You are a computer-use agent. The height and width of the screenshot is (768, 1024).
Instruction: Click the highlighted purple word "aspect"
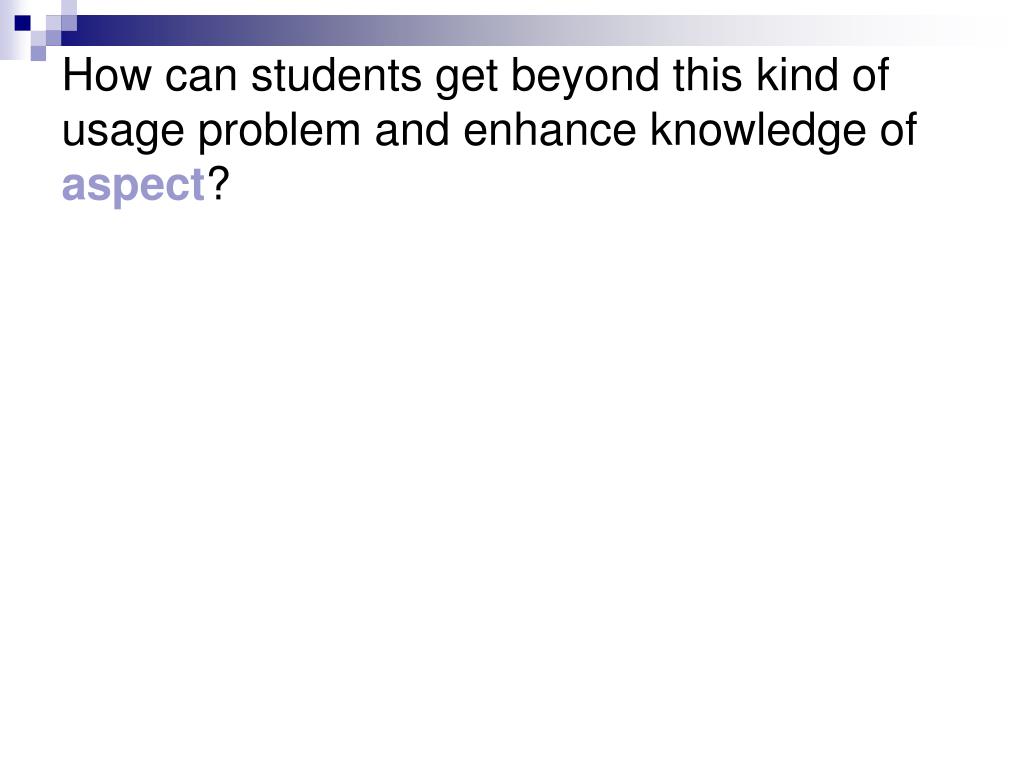tap(134, 185)
